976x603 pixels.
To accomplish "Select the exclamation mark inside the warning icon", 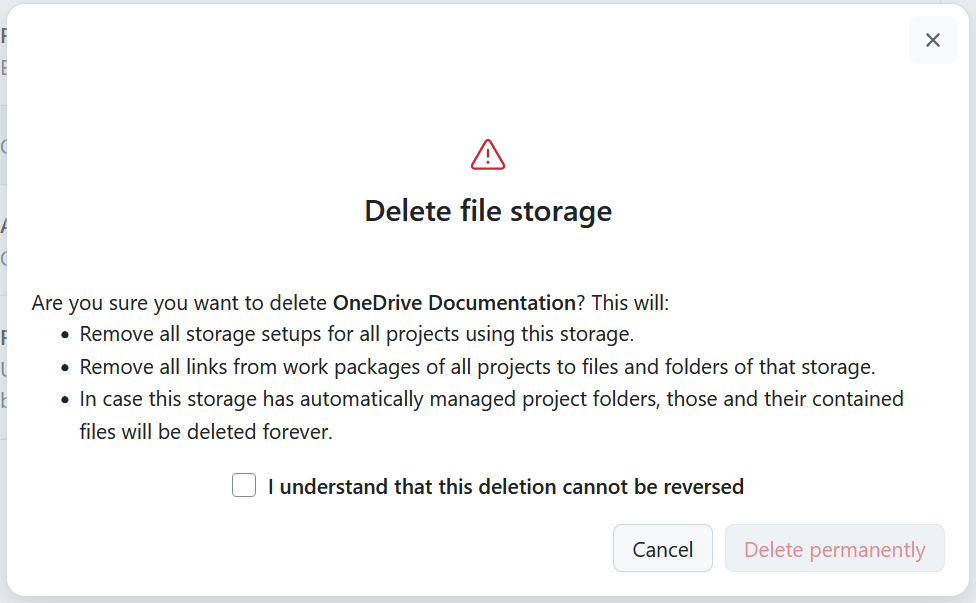I will [487, 156].
